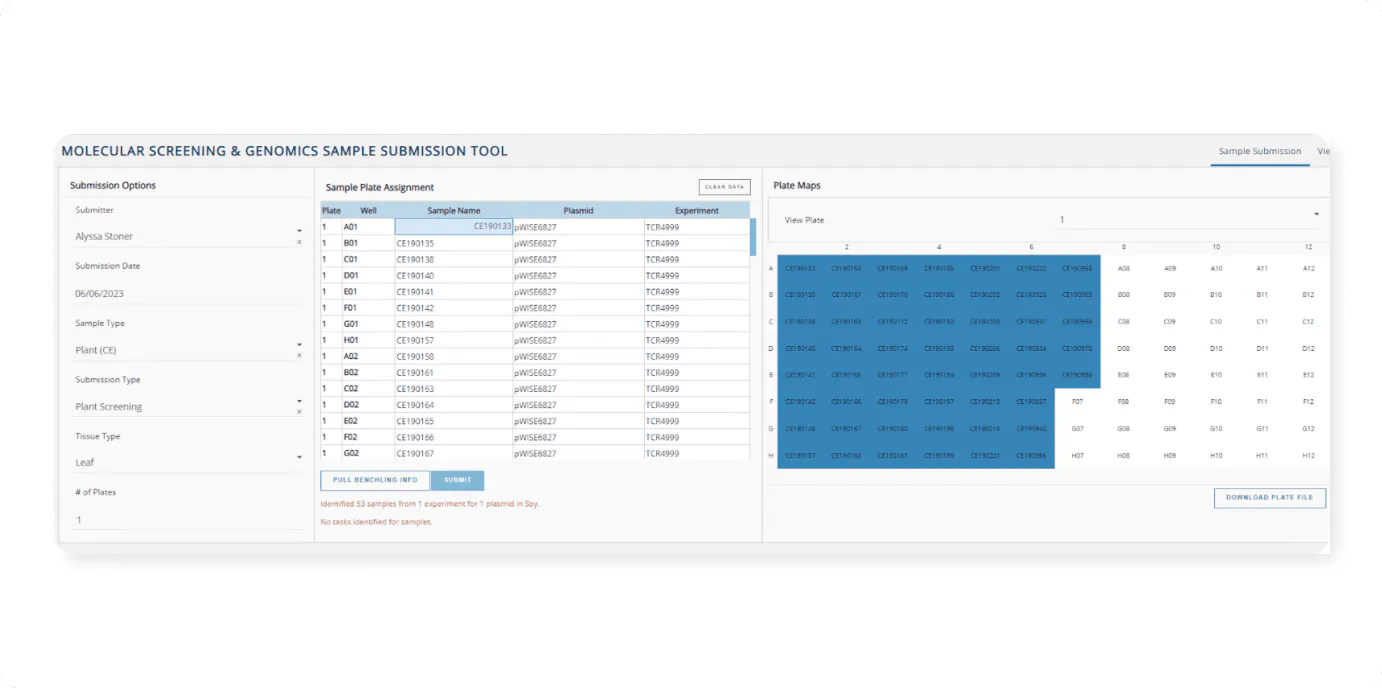Clear the Submission Type selection x icon
The image size is (1382, 688).
click(x=299, y=412)
